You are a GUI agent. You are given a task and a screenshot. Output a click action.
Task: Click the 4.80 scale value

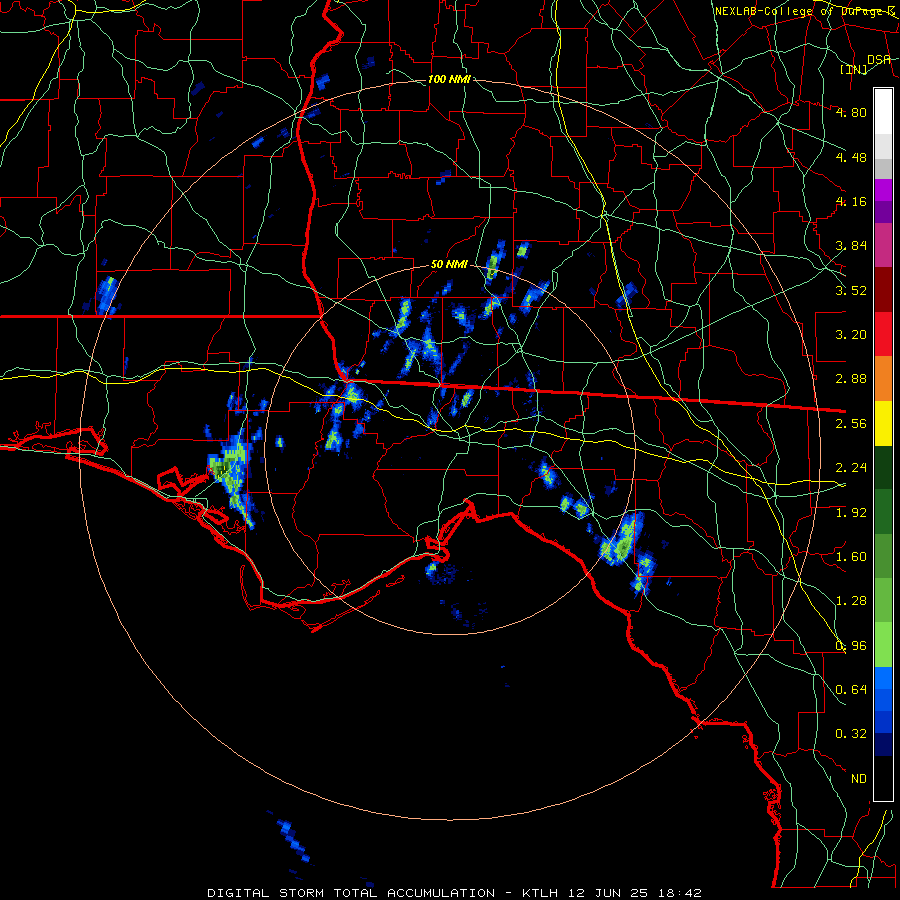pos(851,112)
